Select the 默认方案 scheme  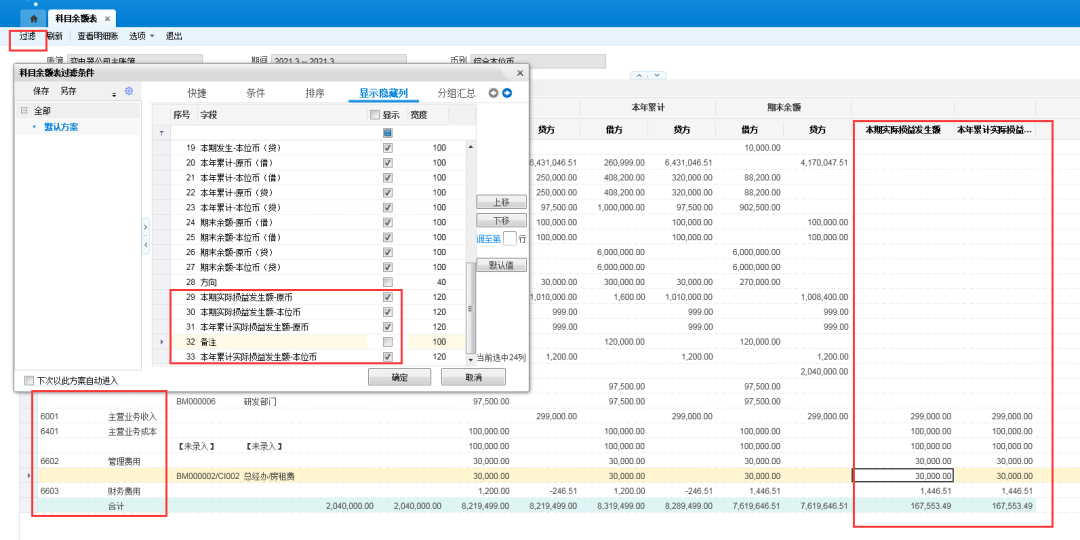pyautogui.click(x=61, y=127)
